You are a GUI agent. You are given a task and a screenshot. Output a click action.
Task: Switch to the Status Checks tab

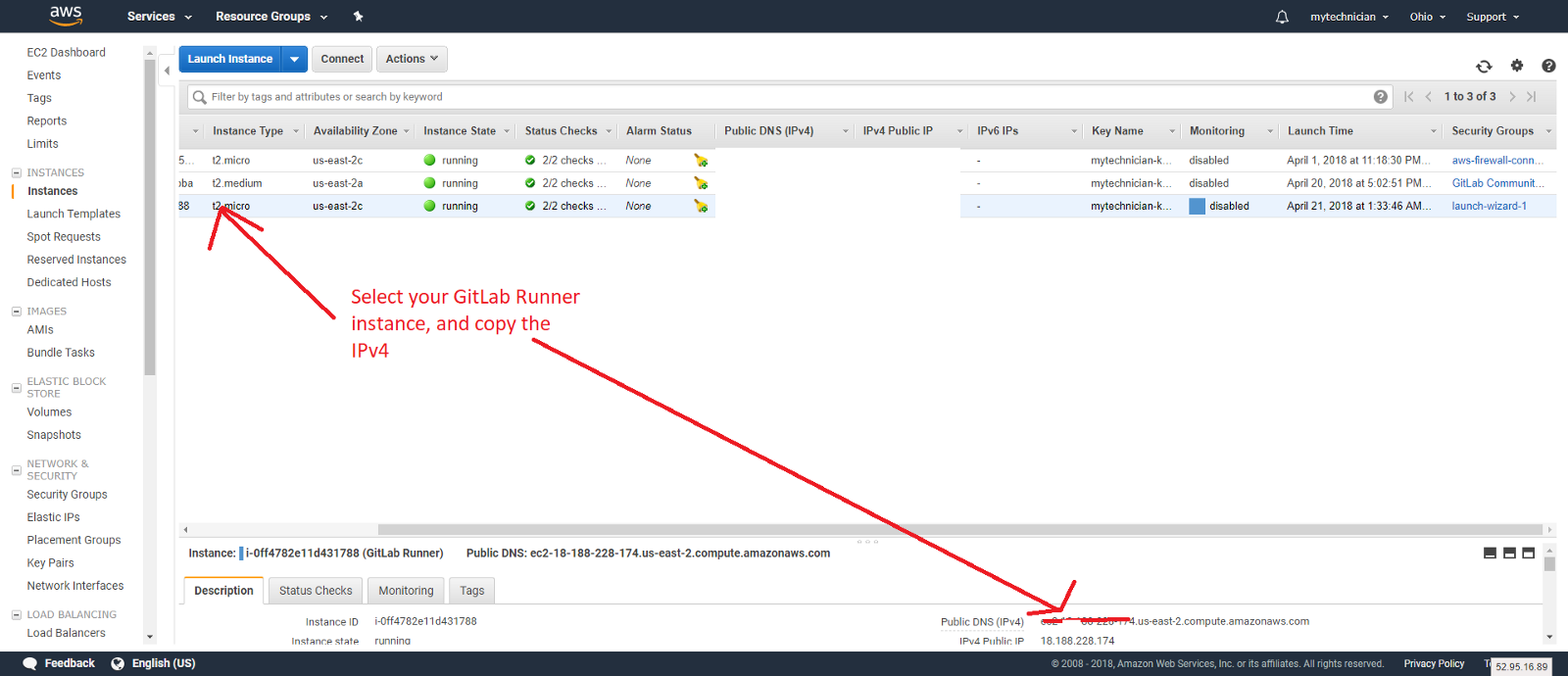point(316,591)
